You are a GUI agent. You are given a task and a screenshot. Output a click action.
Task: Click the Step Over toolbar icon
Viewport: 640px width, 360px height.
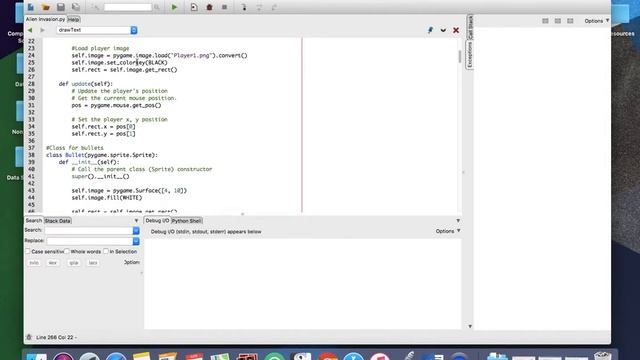(259, 7)
